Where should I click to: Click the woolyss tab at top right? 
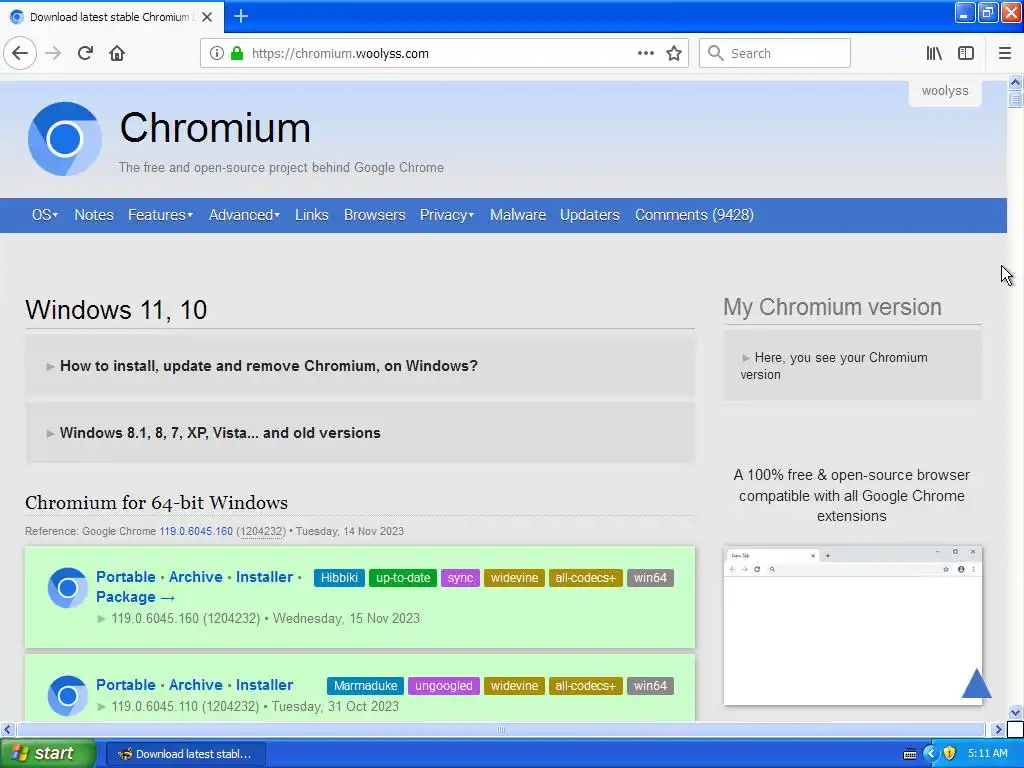point(945,91)
